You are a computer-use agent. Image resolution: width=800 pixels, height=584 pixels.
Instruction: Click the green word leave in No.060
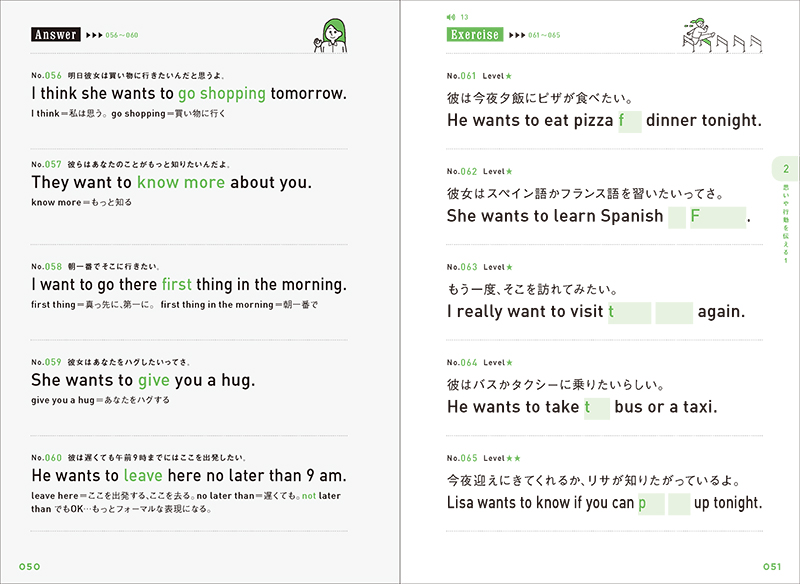point(143,475)
